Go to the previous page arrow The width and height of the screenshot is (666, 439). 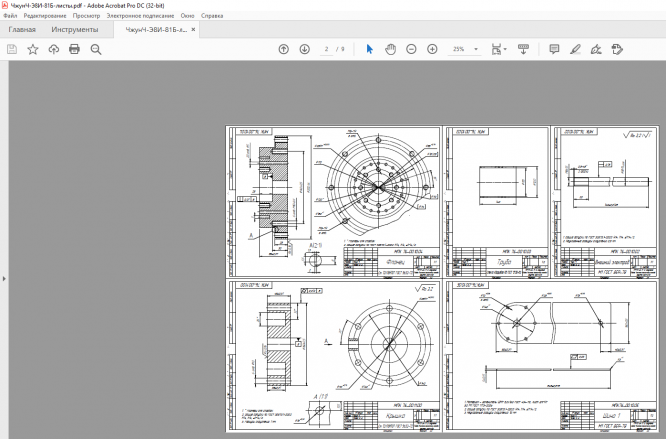[x=283, y=49]
